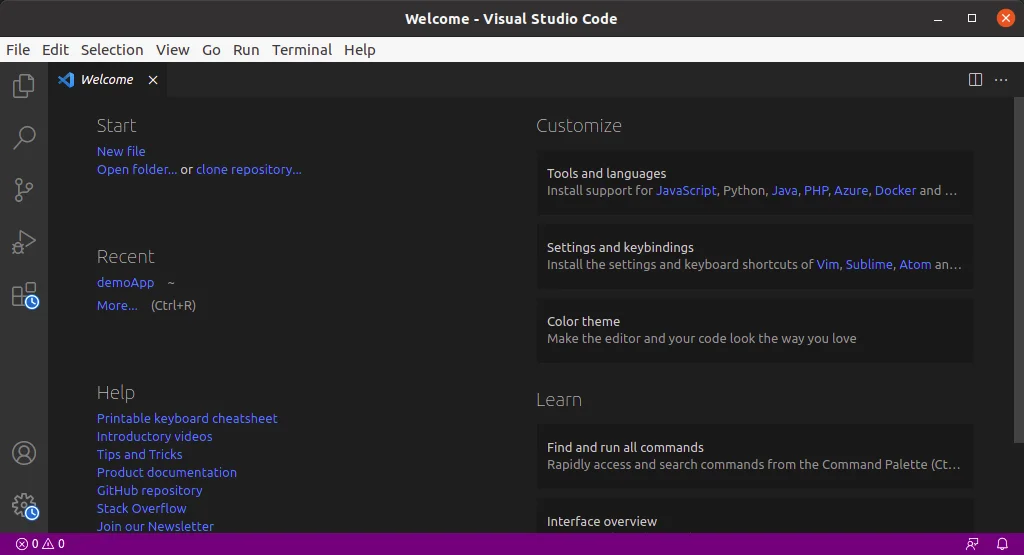Open the demoApp recent folder
Image resolution: width=1024 pixels, height=555 pixels.
125,282
